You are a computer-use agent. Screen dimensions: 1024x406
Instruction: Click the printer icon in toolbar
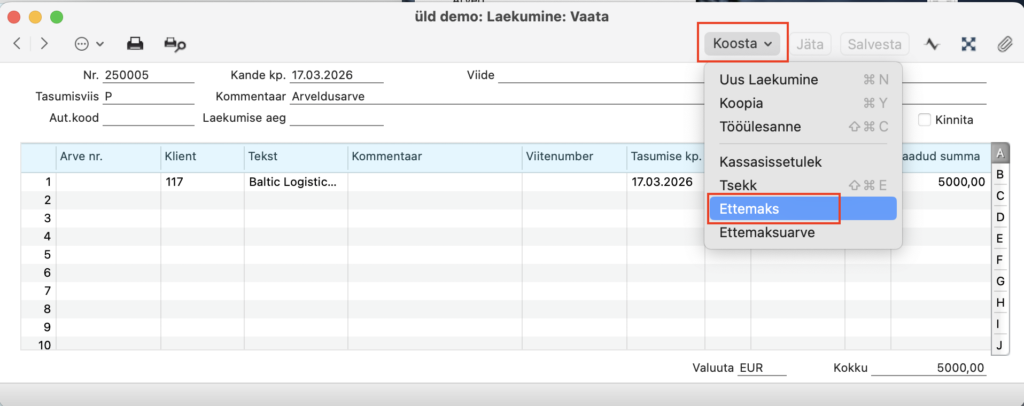tap(135, 44)
